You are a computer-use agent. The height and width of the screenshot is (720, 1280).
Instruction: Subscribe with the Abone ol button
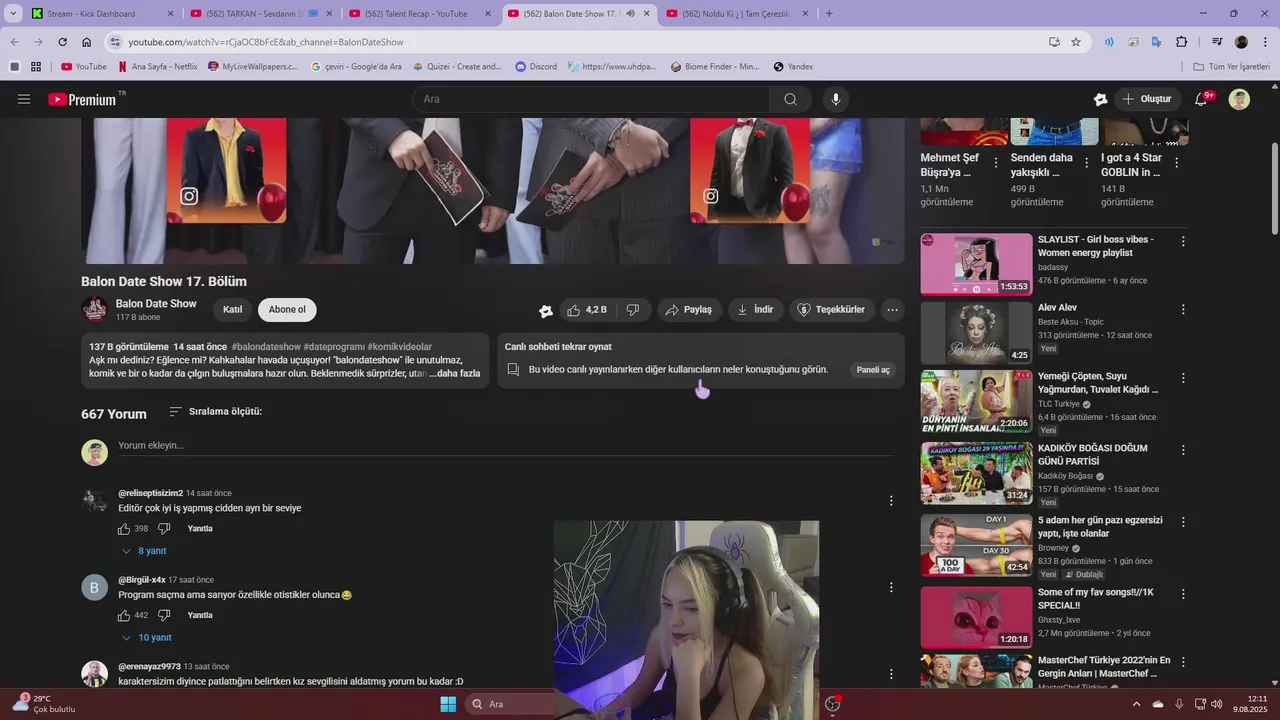point(287,310)
